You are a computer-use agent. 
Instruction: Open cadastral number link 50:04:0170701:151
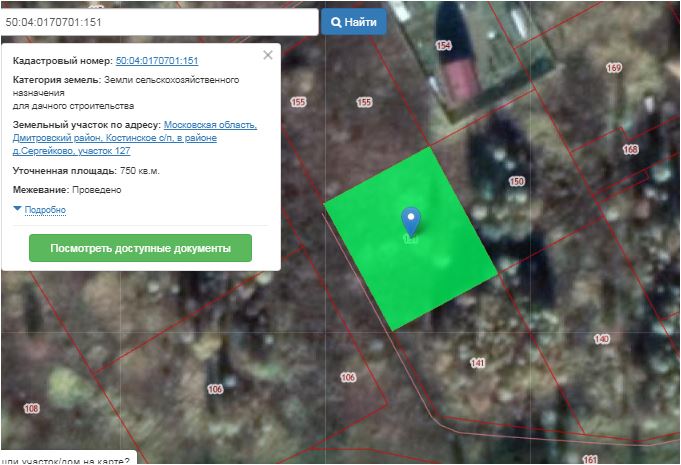point(157,61)
